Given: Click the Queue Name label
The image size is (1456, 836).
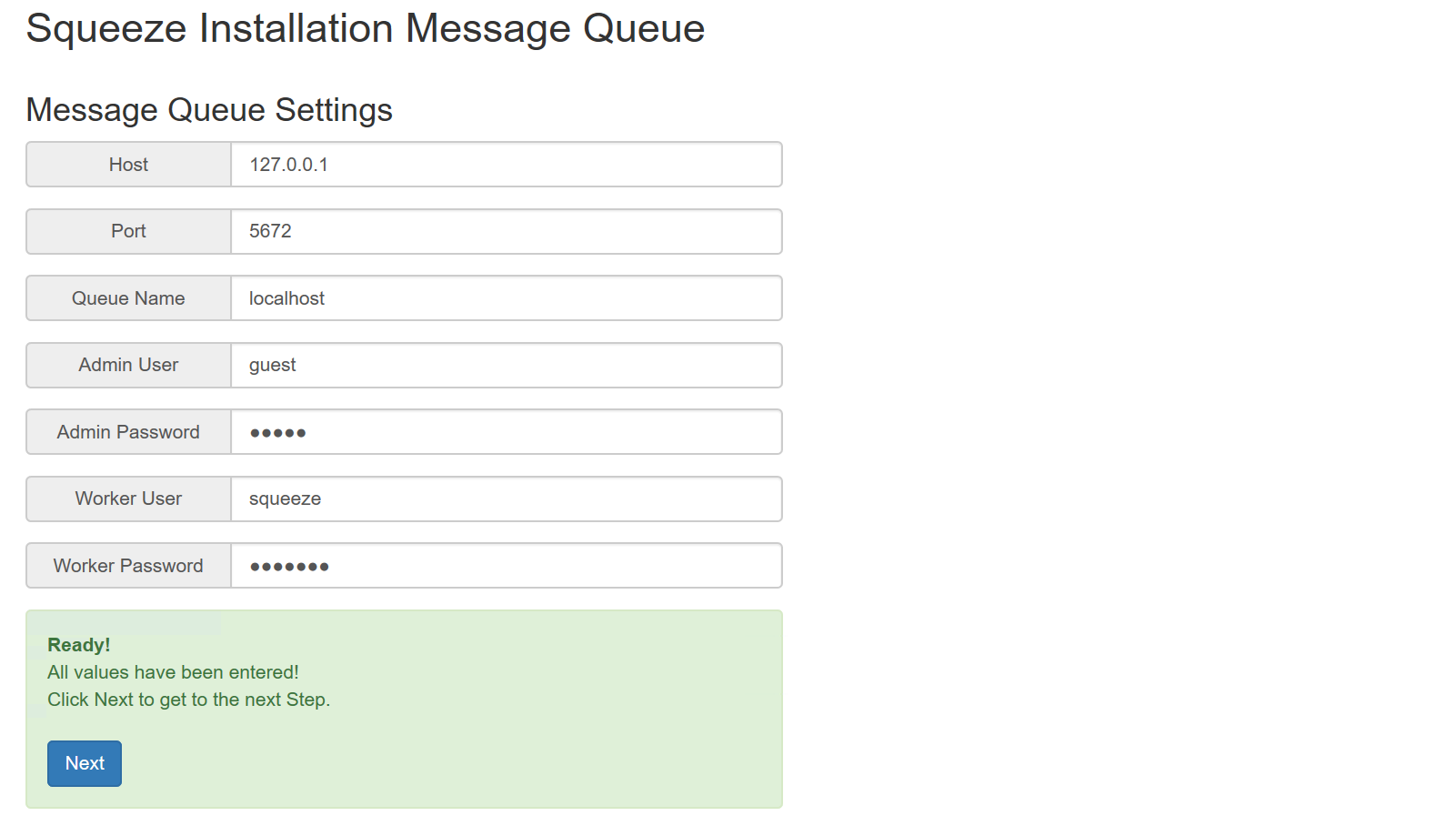Looking at the screenshot, I should pos(128,298).
